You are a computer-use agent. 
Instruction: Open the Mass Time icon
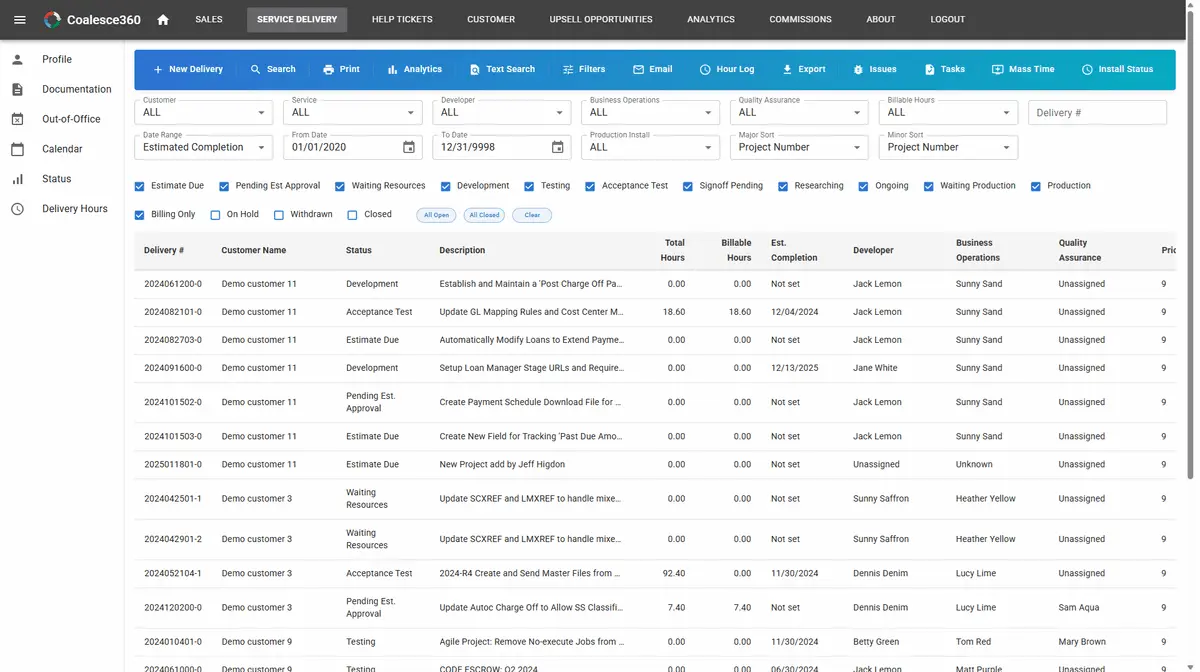(x=996, y=69)
